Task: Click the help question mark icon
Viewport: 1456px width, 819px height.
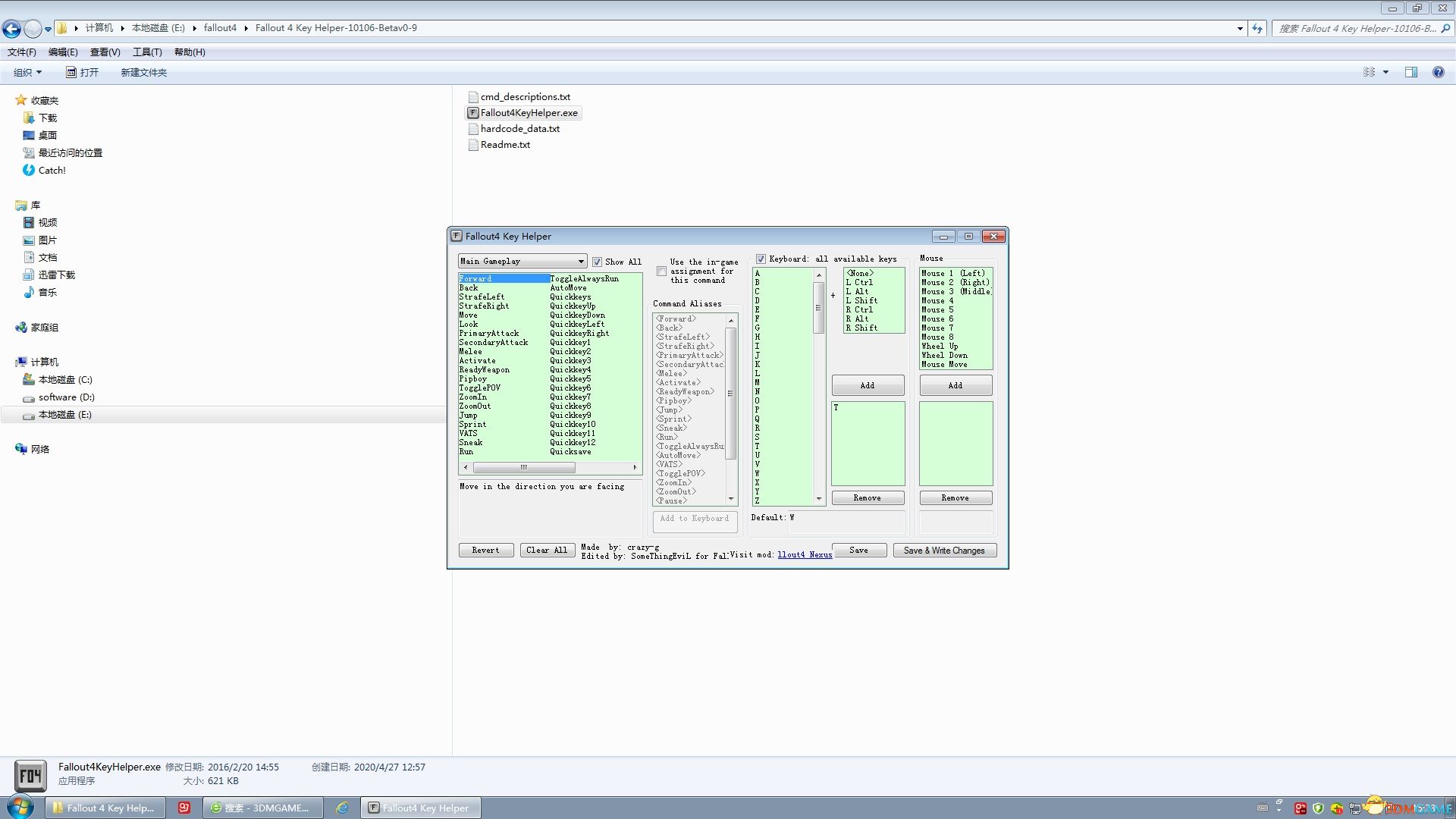Action: pyautogui.click(x=1438, y=72)
